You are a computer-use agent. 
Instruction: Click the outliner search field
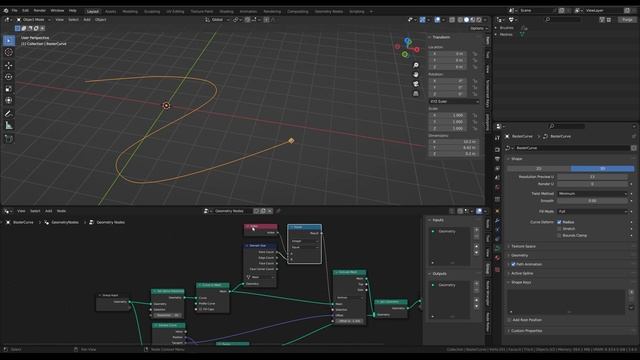pyautogui.click(x=562, y=20)
